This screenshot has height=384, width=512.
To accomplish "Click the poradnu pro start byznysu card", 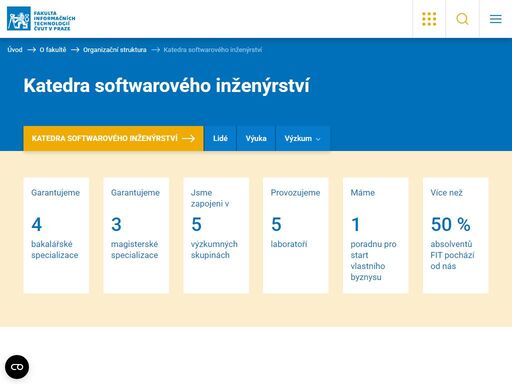I will pos(376,235).
